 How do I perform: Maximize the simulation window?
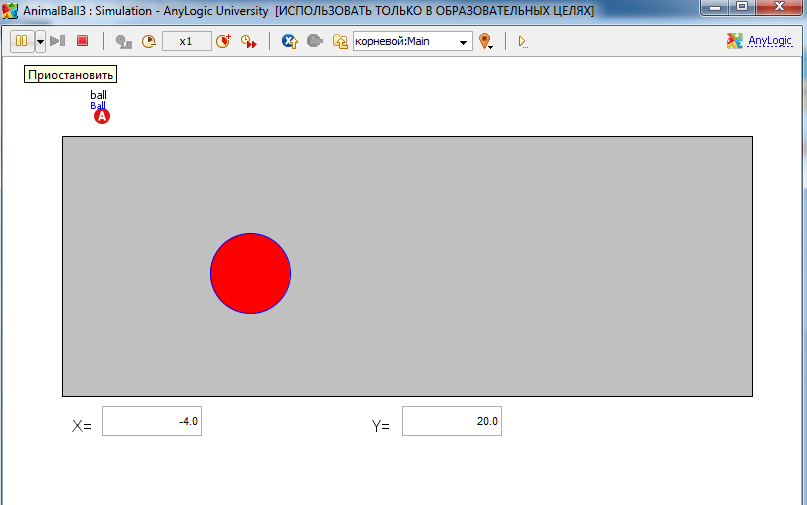point(742,7)
